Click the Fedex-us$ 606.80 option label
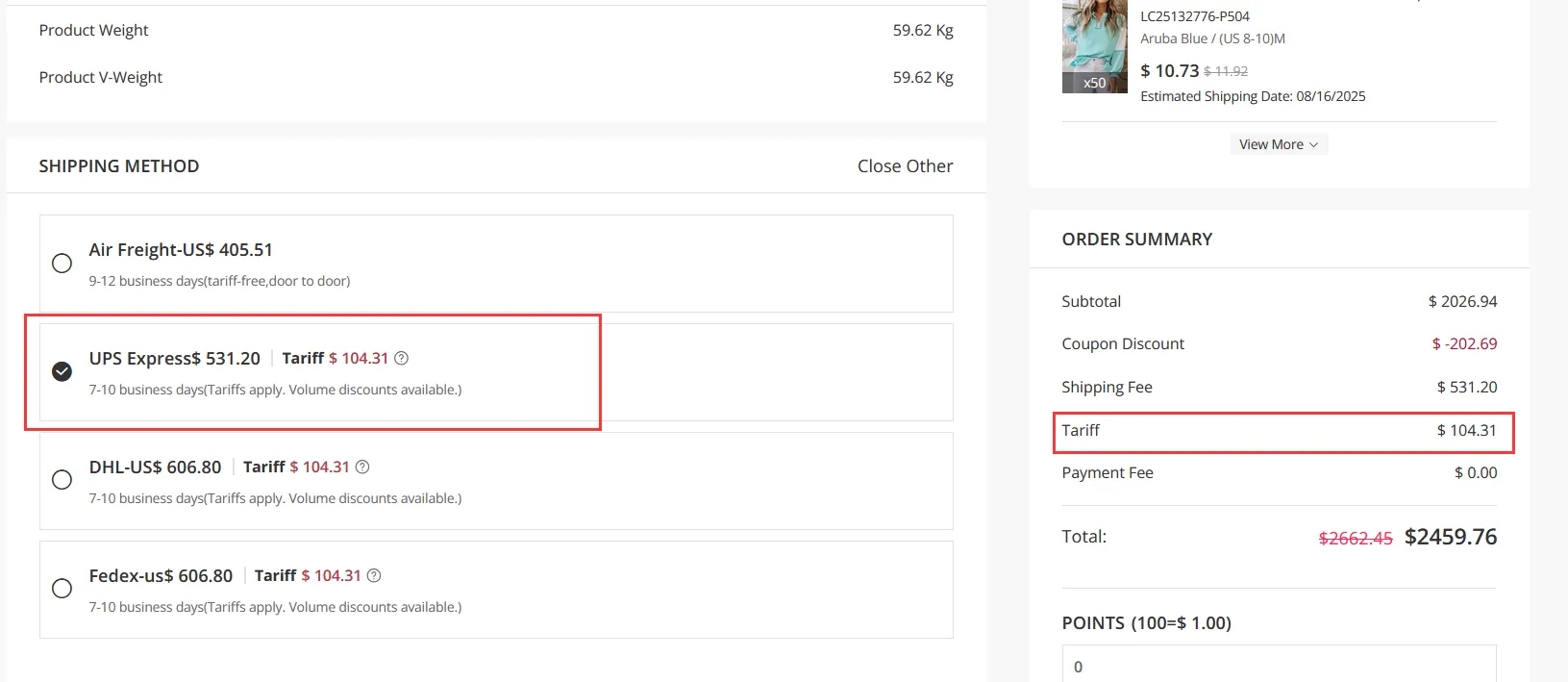This screenshot has width=1568, height=682. tap(161, 576)
